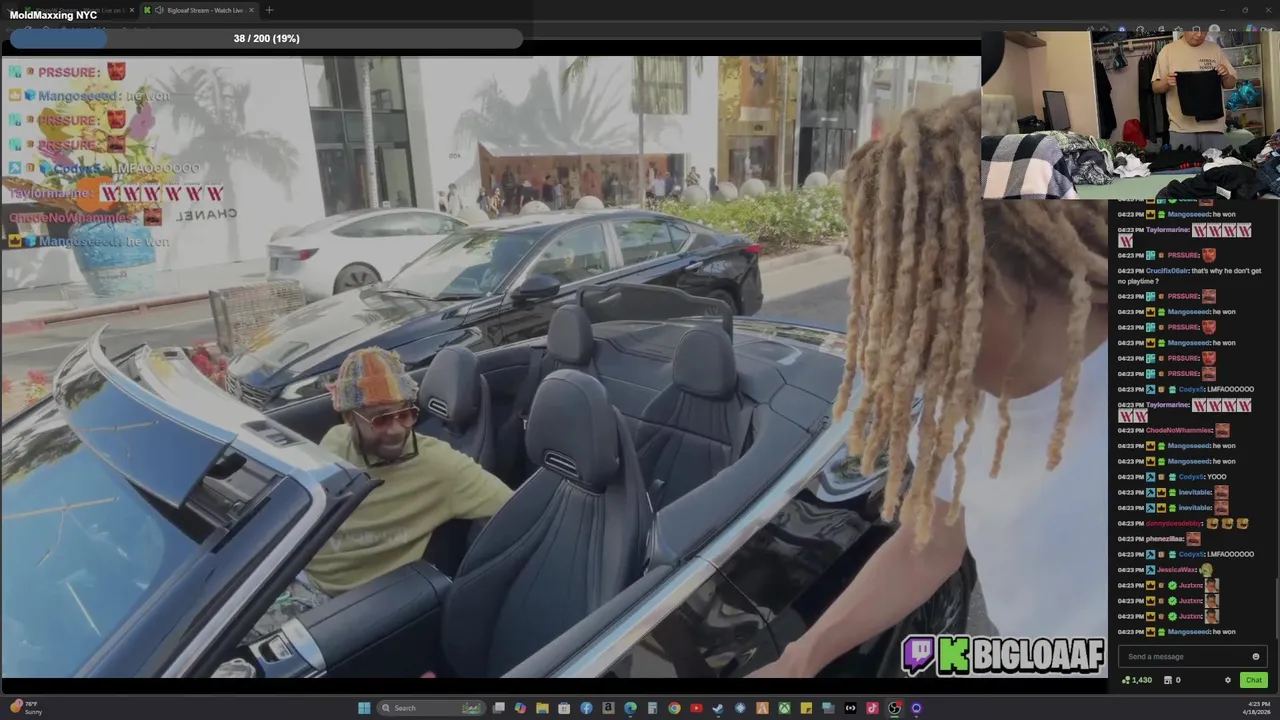Open Microsoft Edge from the taskbar
This screenshot has width=1280, height=720.
click(x=630, y=708)
